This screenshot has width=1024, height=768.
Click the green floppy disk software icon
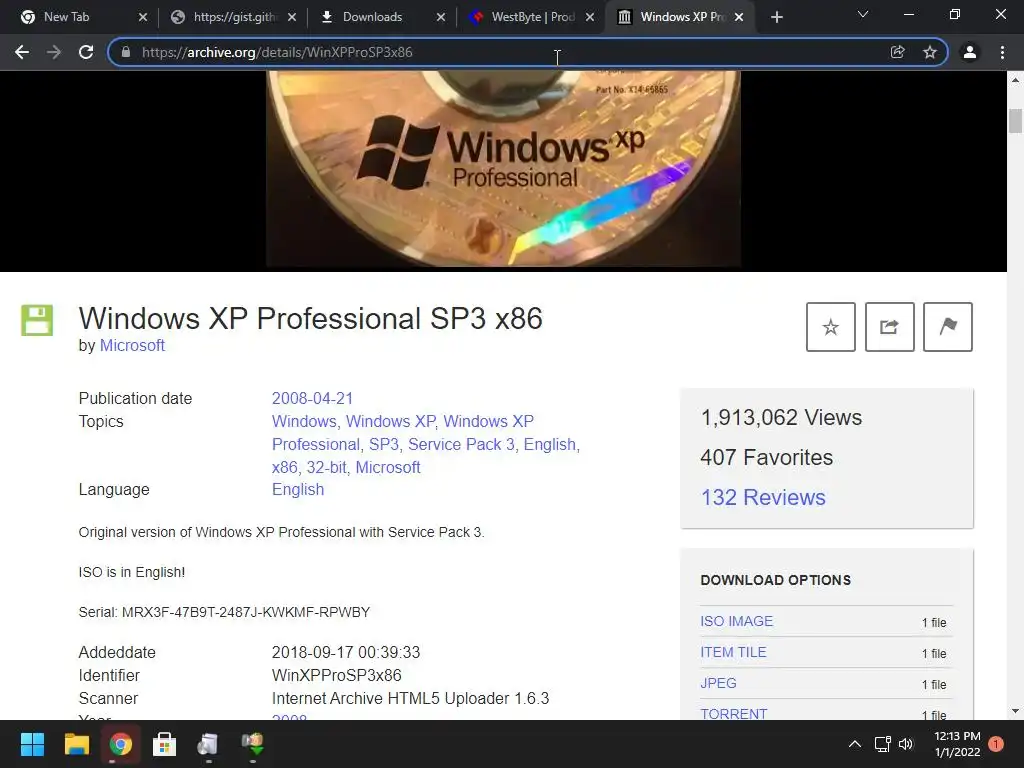click(37, 320)
